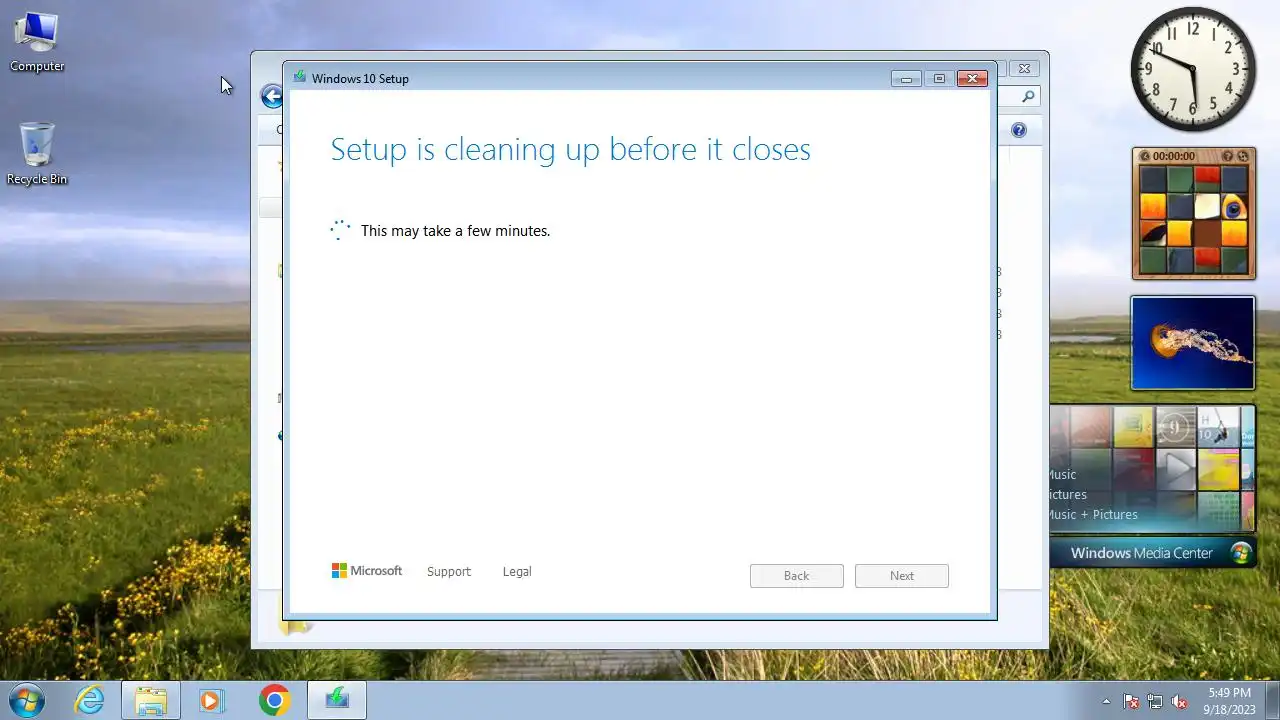This screenshot has width=1280, height=720.
Task: Close the background Explorer window
Action: (x=1024, y=69)
